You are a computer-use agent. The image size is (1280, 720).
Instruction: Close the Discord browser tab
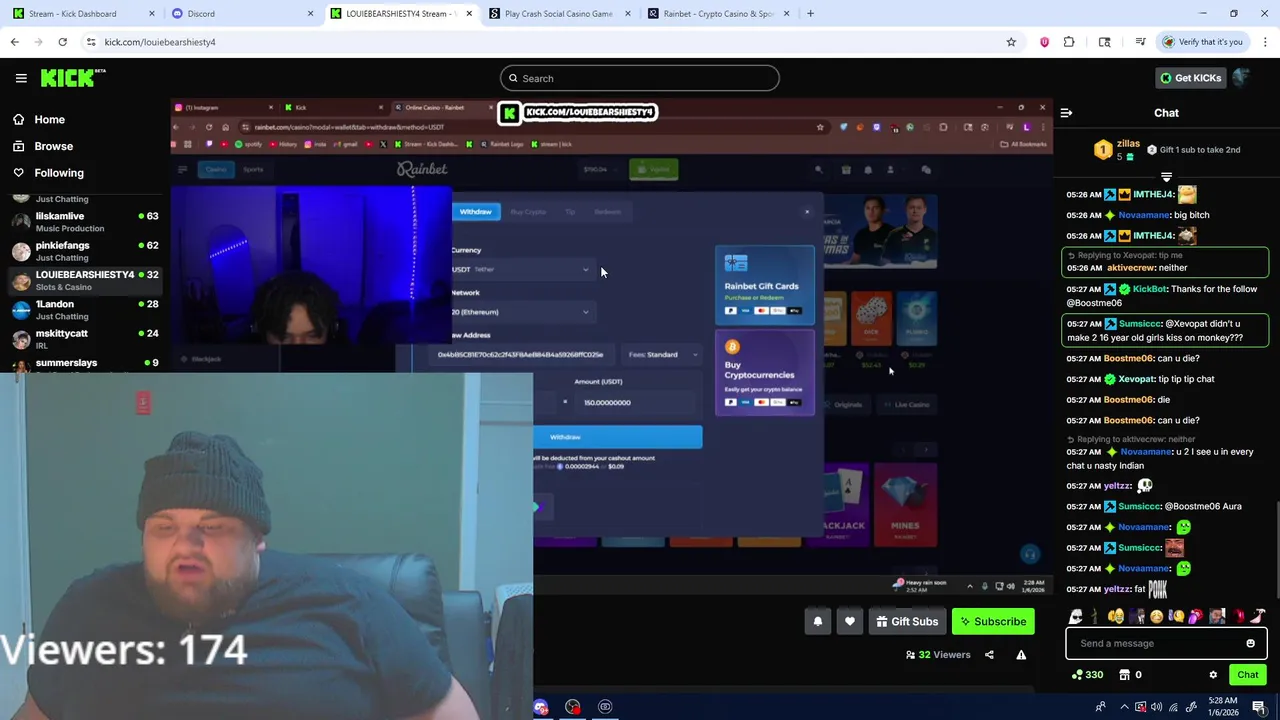click(x=310, y=14)
